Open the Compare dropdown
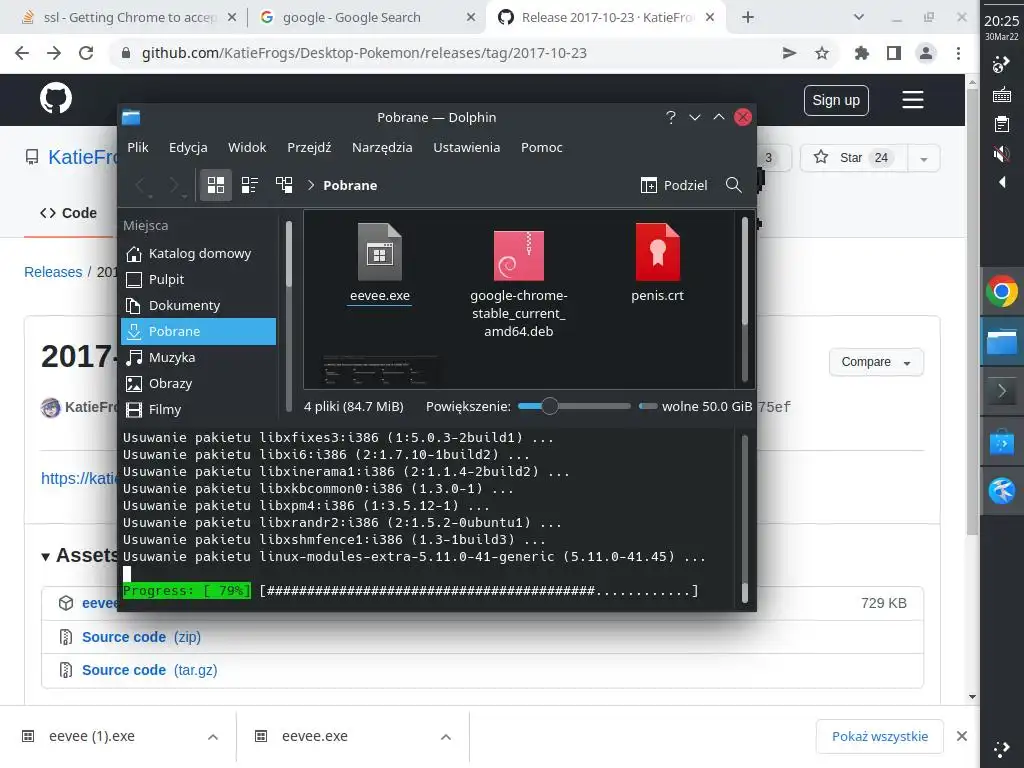The image size is (1024, 768). [876, 362]
